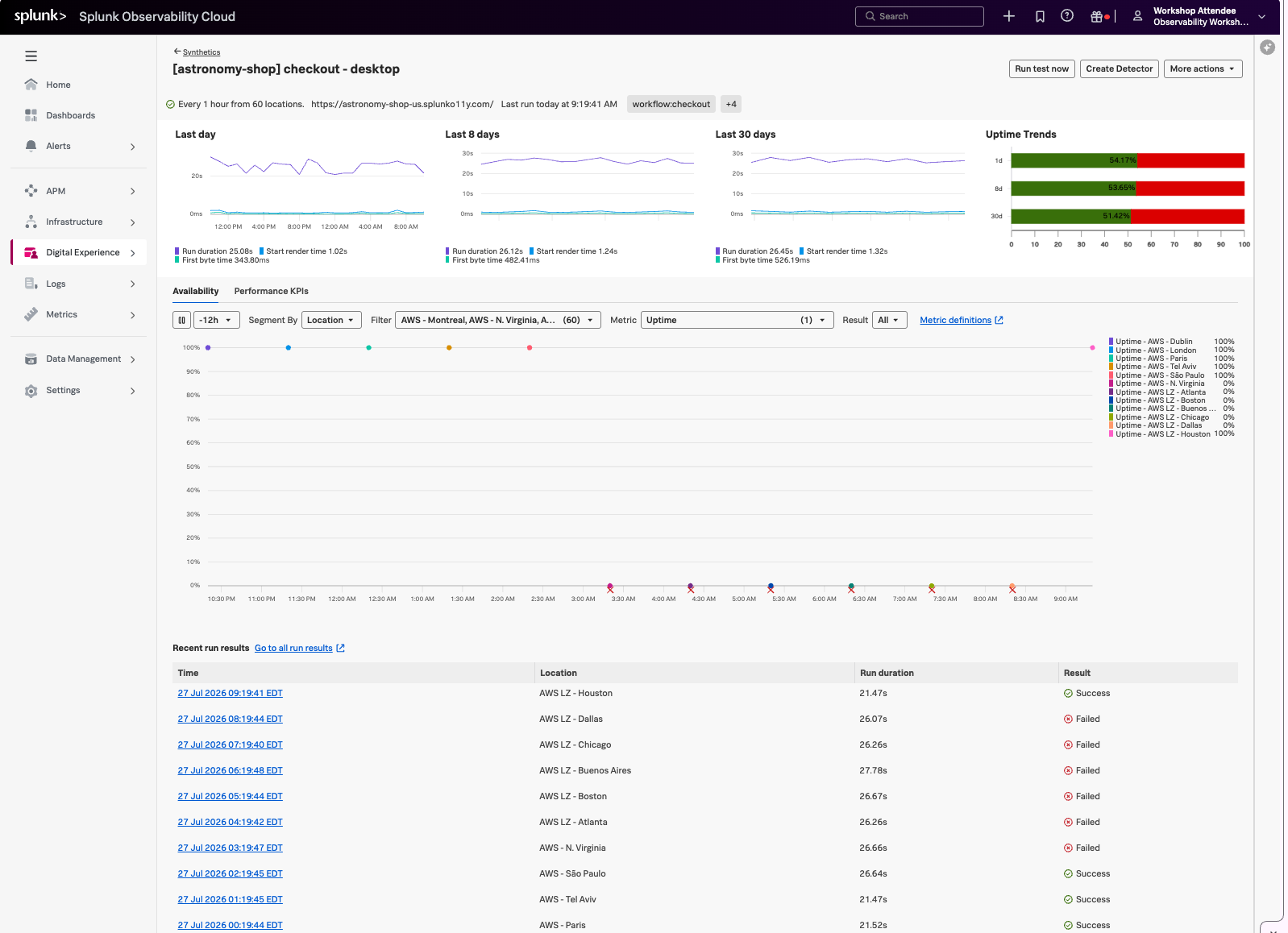Click the Home icon in sidebar
This screenshot has width=1288, height=933.
[31, 85]
